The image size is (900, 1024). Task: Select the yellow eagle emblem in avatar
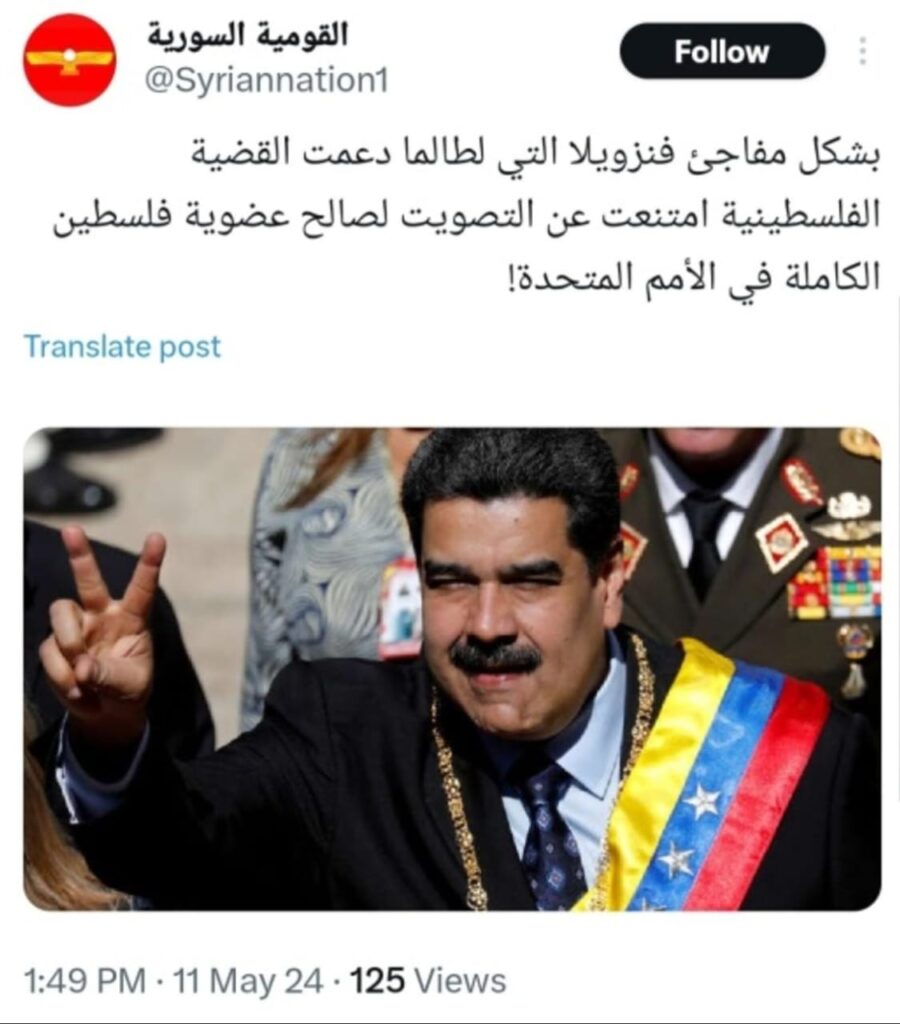(x=69, y=61)
